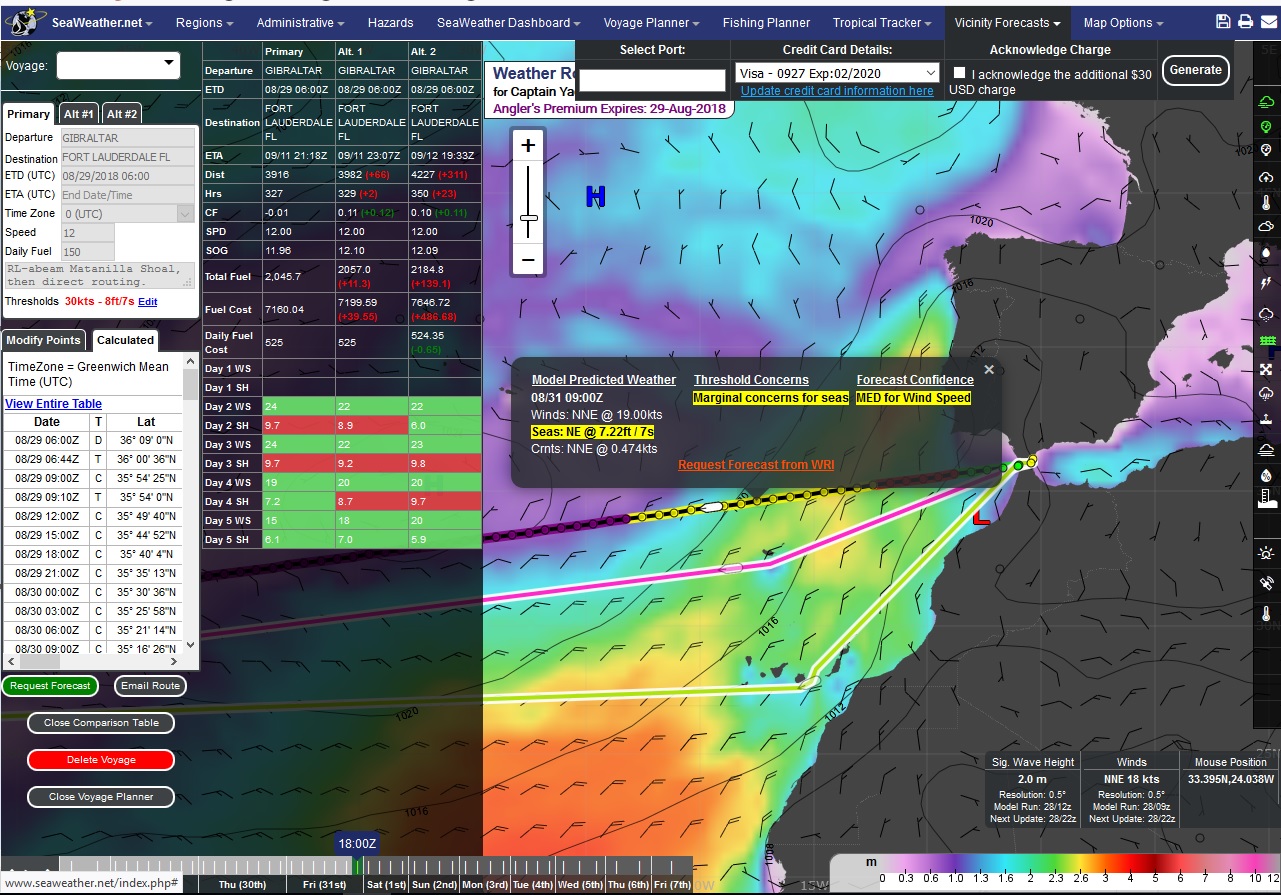Open the Tropical Tracker menu
Viewport: 1281px width, 895px height.
pos(882,22)
